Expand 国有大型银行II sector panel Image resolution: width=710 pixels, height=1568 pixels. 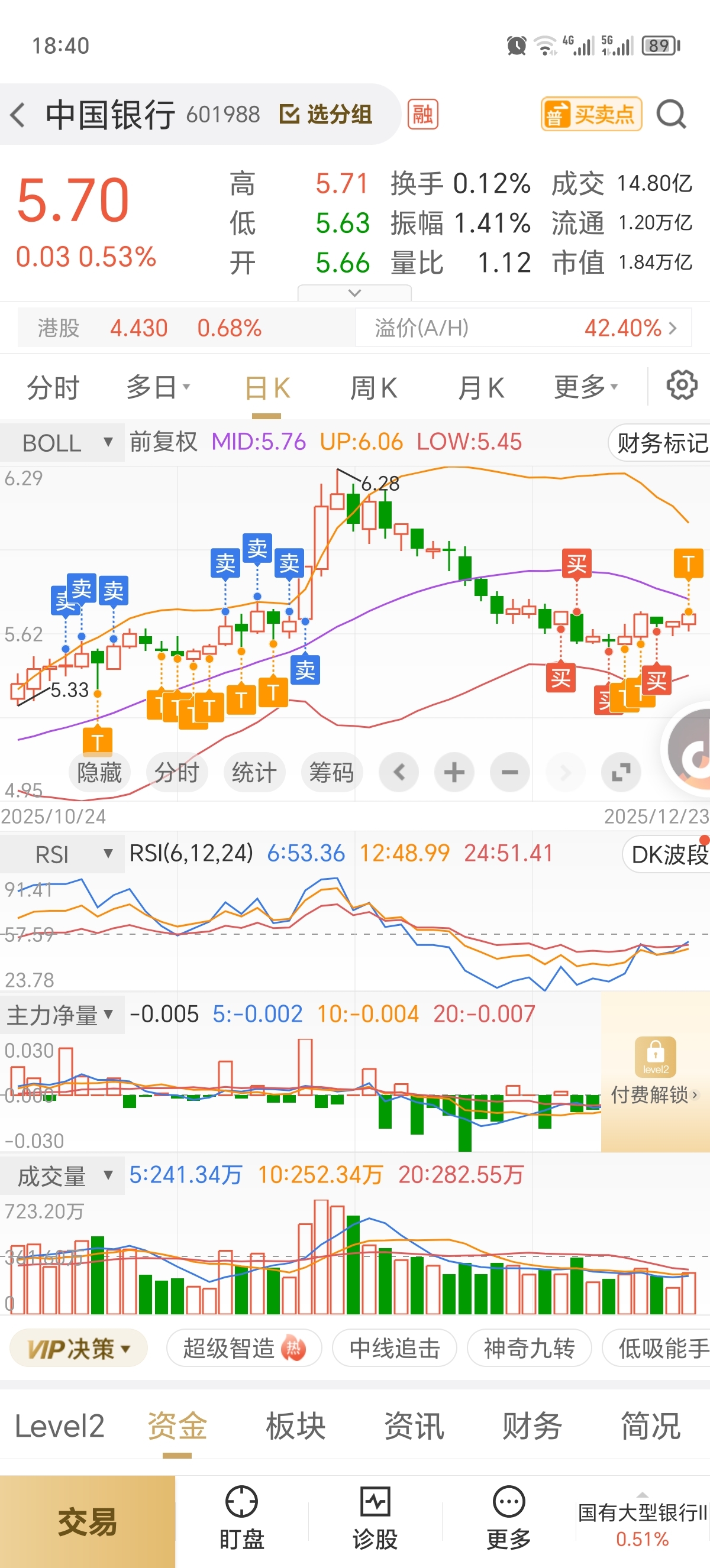pyautogui.click(x=643, y=1521)
